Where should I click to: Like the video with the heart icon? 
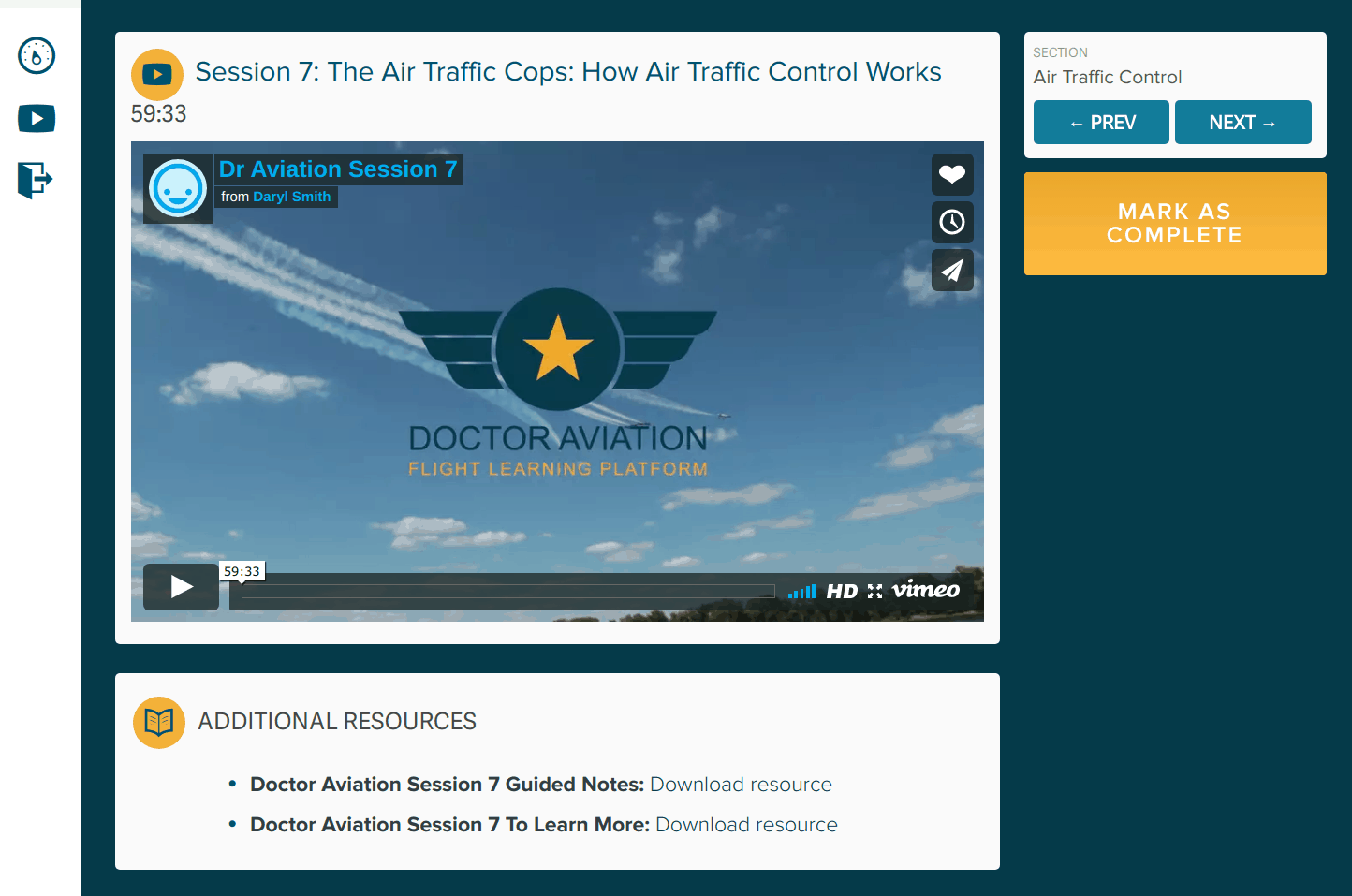click(x=952, y=174)
